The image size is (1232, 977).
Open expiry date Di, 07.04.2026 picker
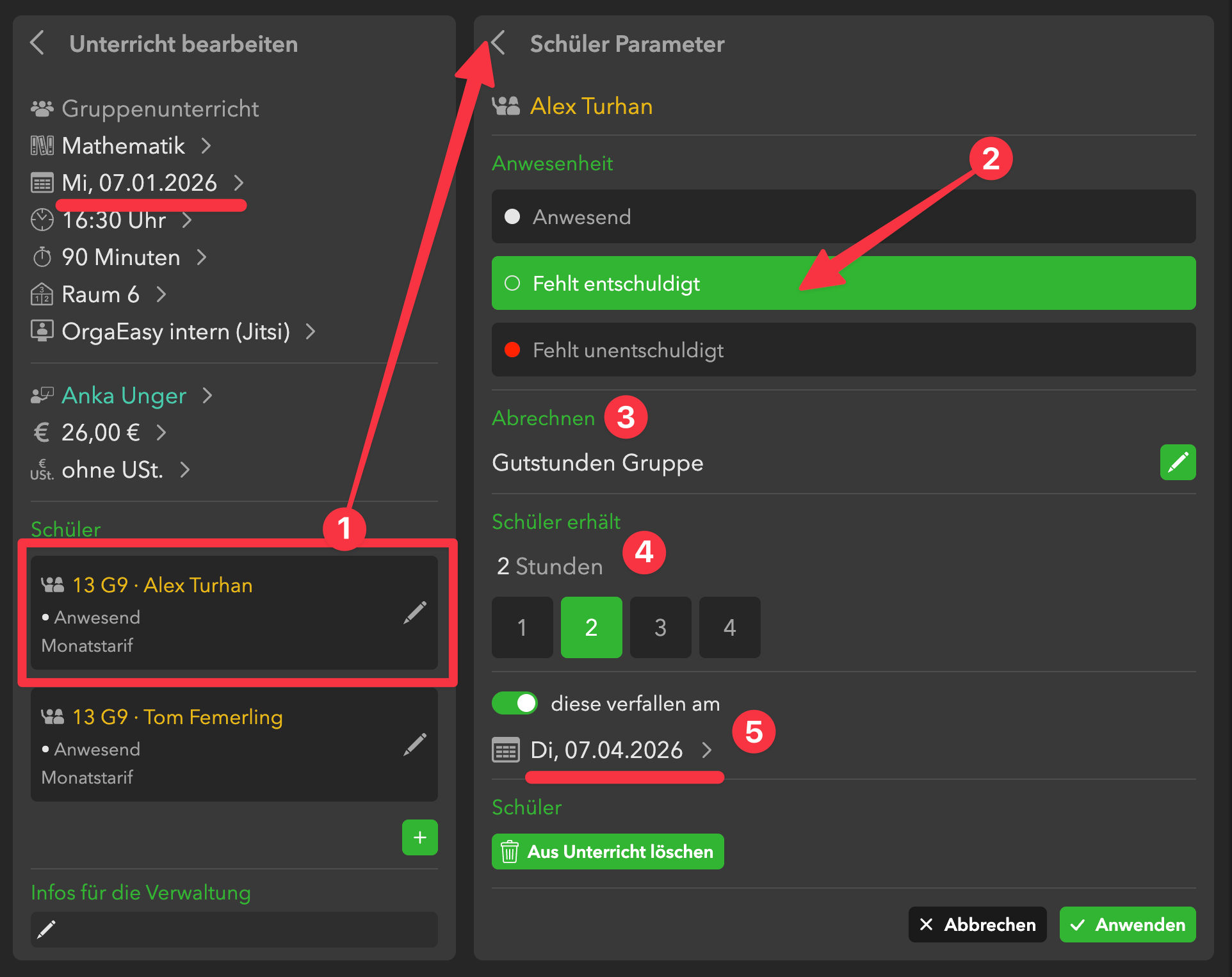(606, 750)
